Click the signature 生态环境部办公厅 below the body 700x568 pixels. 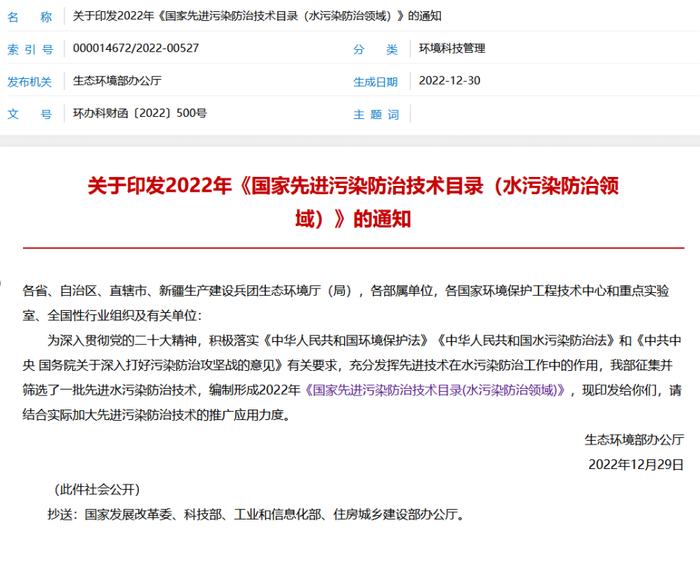(x=634, y=440)
